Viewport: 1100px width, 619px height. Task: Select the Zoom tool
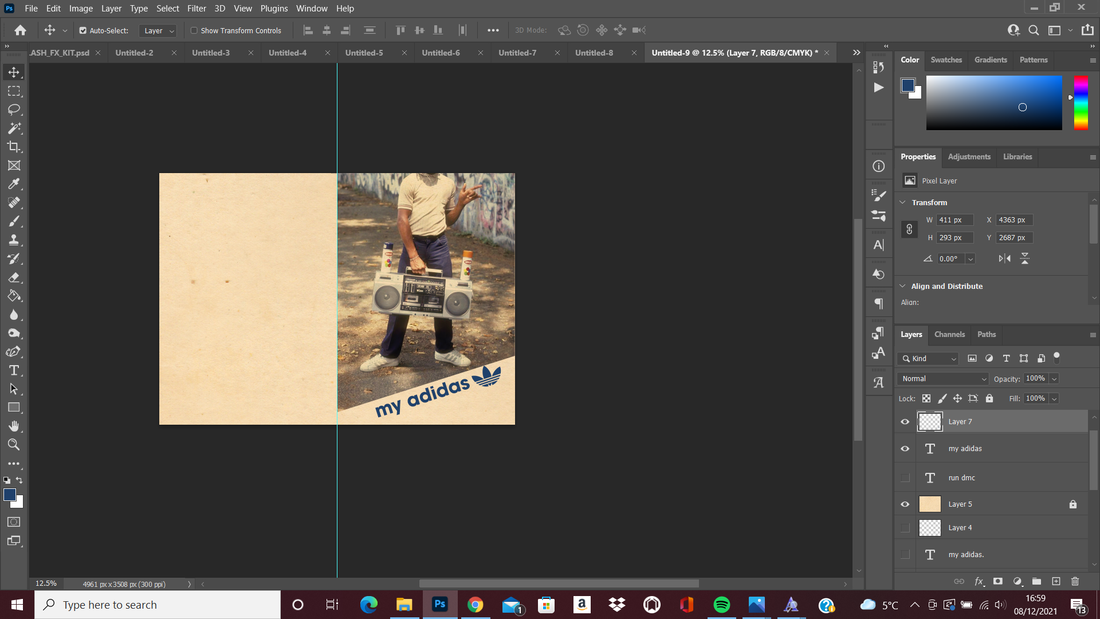(x=14, y=444)
